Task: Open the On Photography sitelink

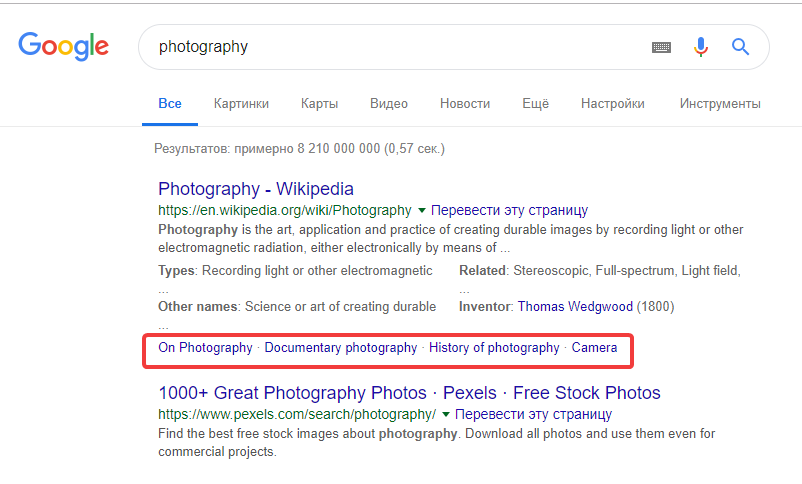Action: (x=205, y=347)
